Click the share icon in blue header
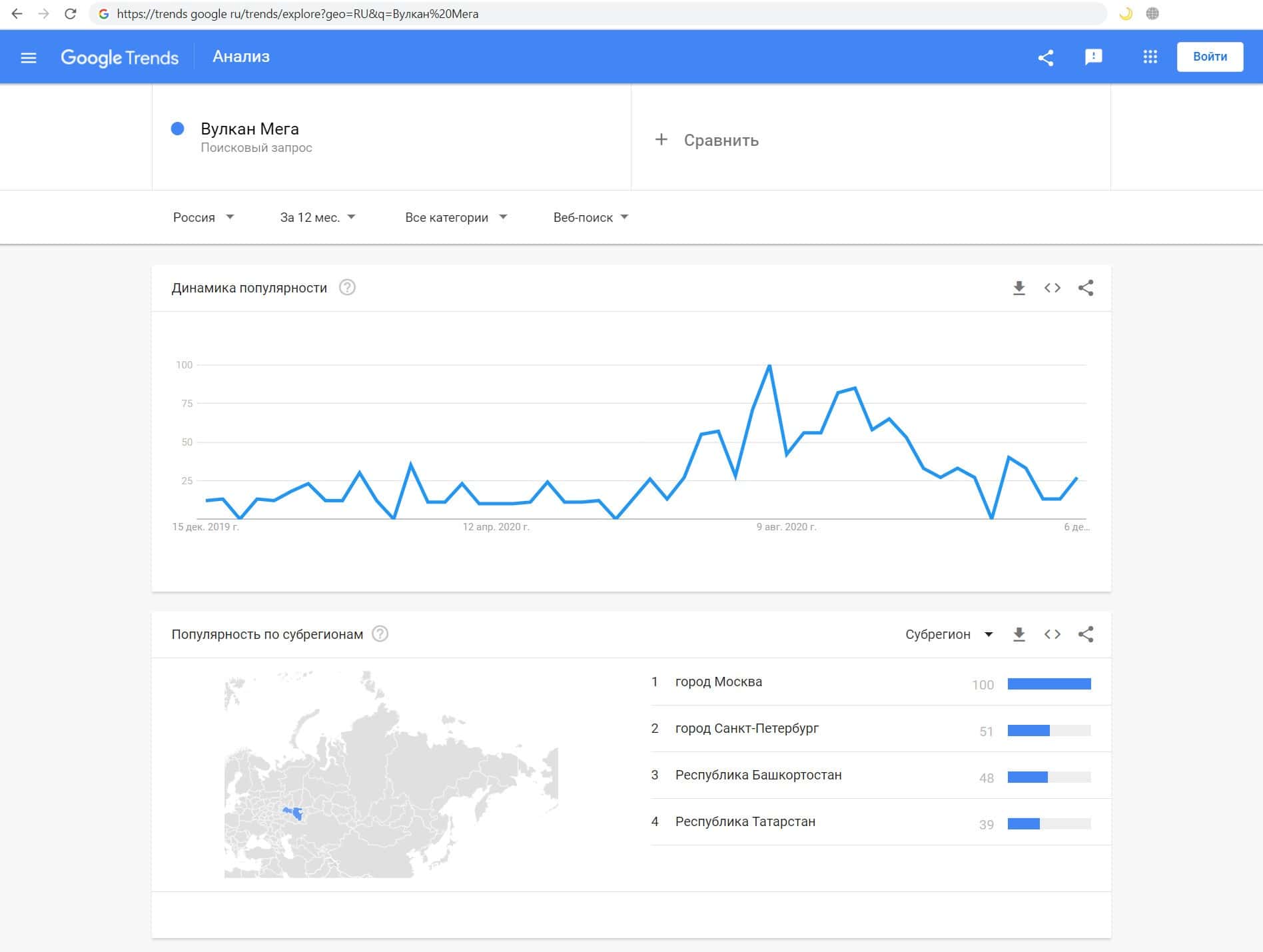The height and width of the screenshot is (952, 1263). click(x=1046, y=57)
